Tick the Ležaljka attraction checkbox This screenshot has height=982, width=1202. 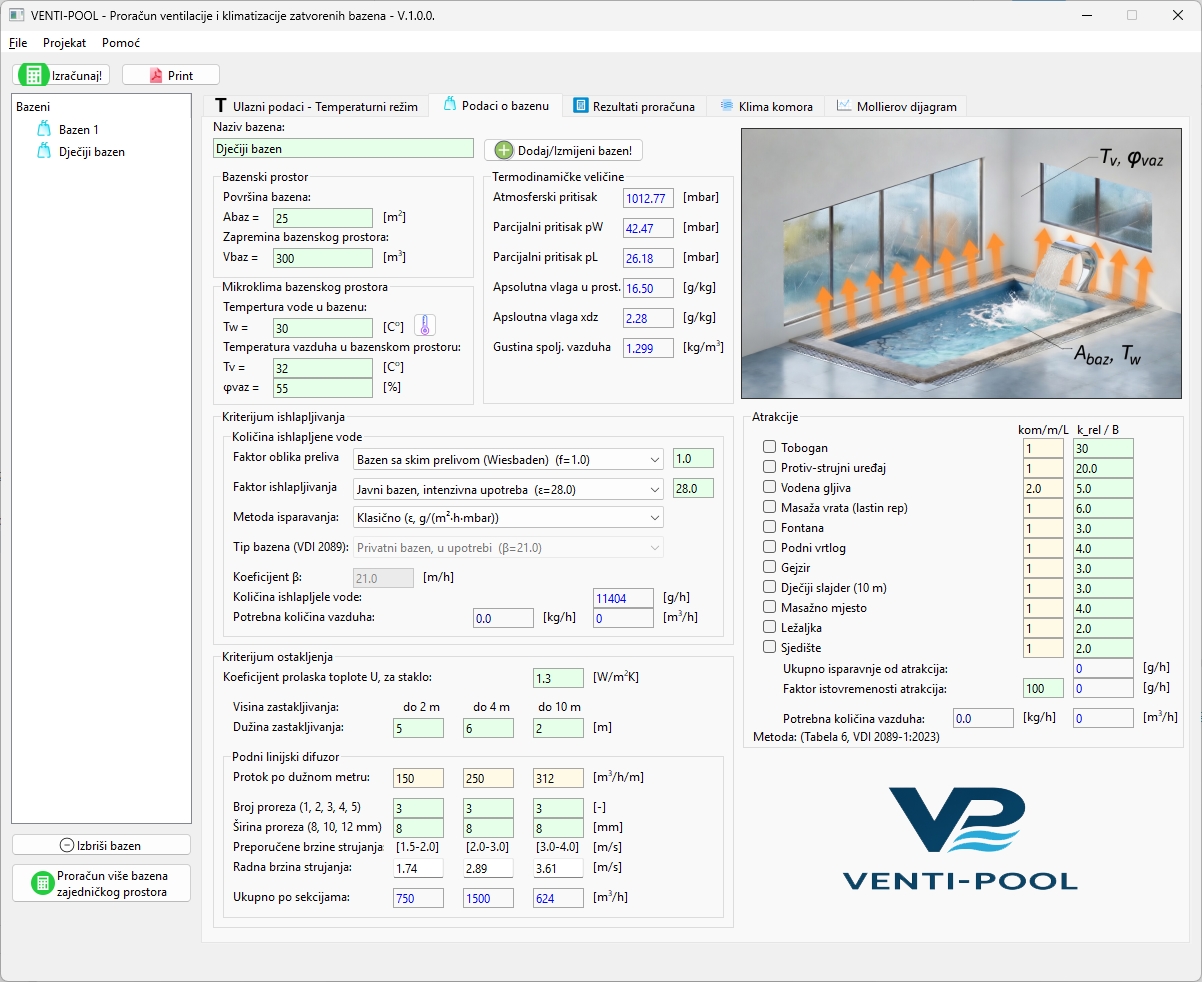tap(770, 628)
